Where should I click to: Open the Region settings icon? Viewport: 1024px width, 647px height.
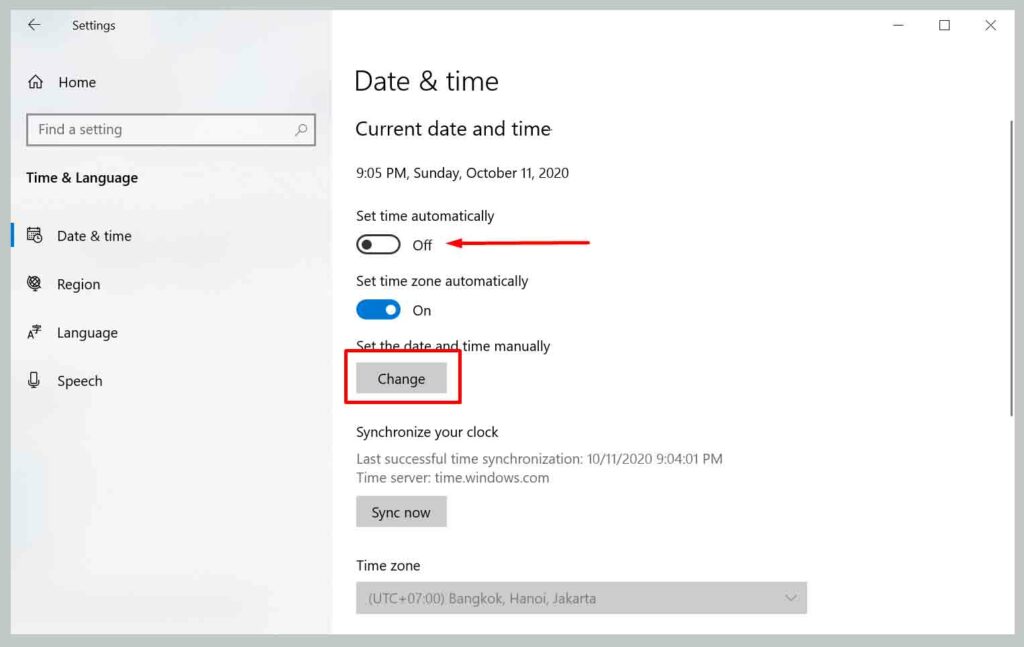click(36, 284)
